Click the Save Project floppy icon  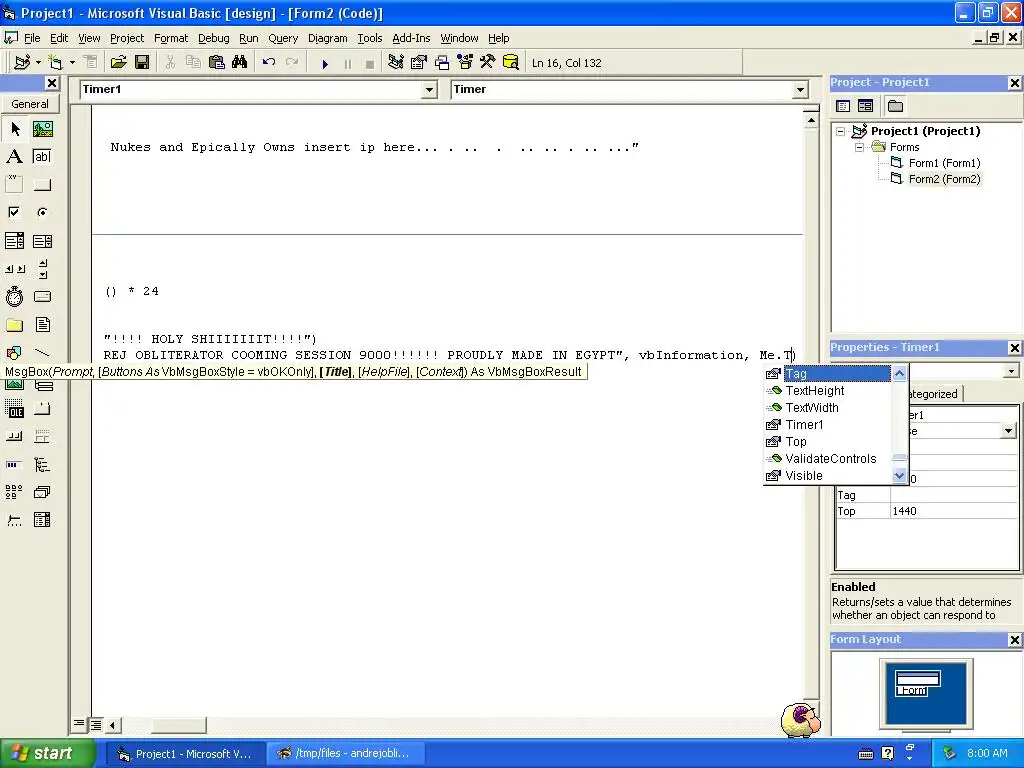pos(142,63)
